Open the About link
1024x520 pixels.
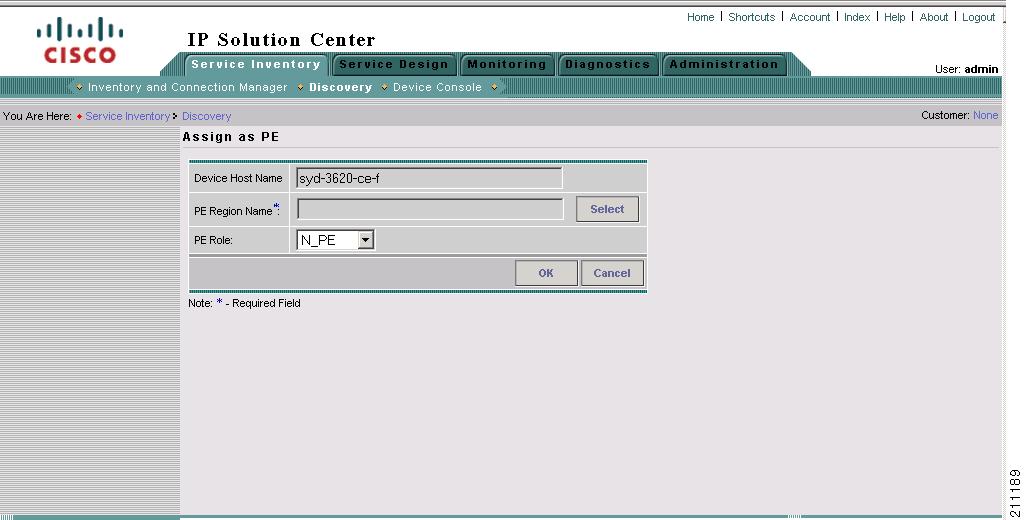coord(934,18)
